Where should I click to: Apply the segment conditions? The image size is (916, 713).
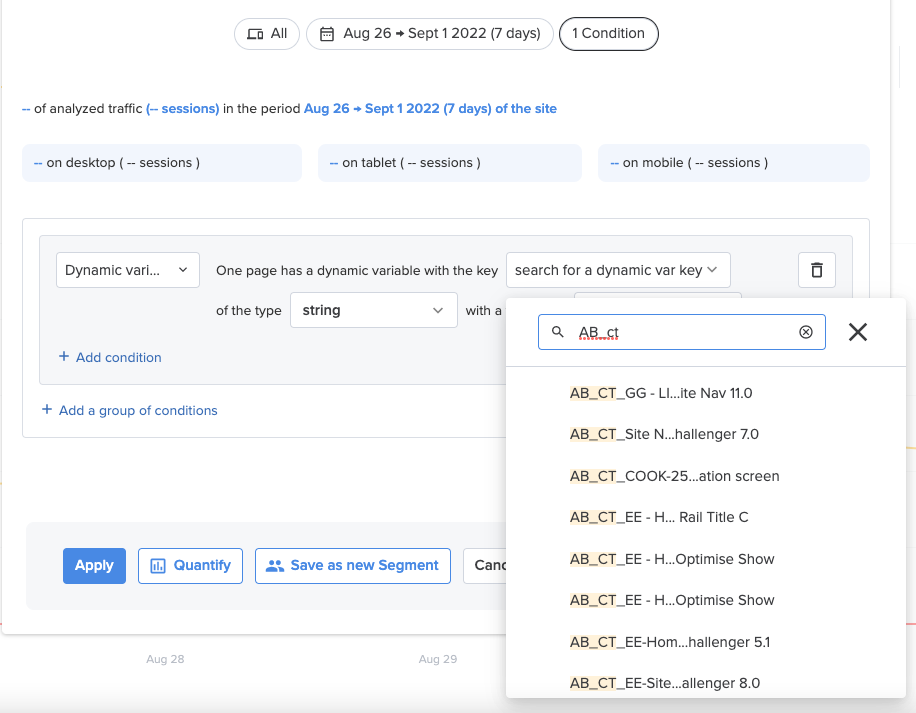tap(95, 566)
